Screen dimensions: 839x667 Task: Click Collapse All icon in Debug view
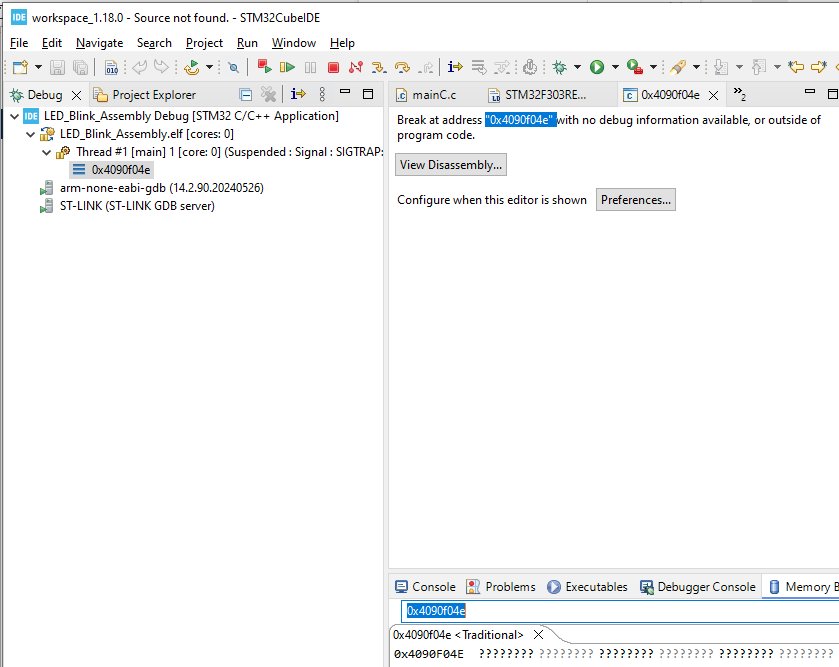coord(246,95)
